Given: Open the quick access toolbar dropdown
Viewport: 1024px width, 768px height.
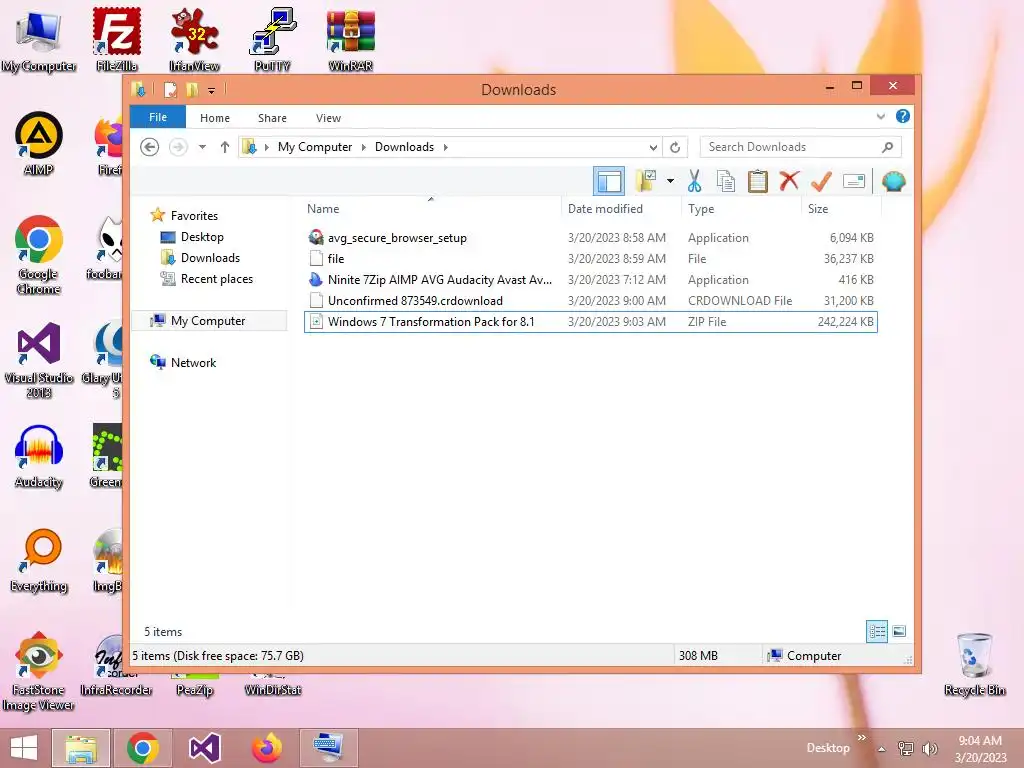Looking at the screenshot, I should (211, 91).
